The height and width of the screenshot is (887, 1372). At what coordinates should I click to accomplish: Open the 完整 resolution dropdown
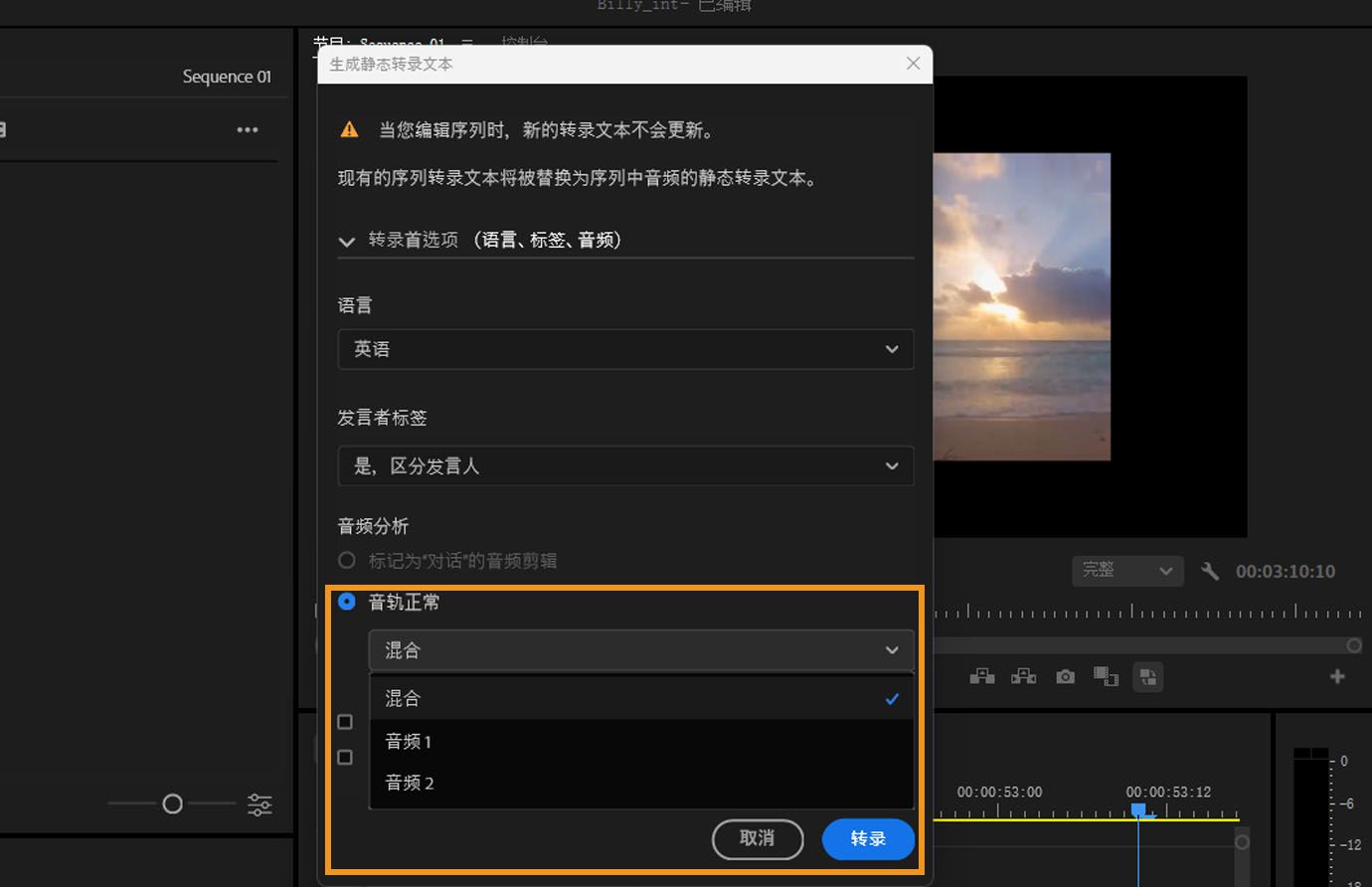coord(1126,571)
